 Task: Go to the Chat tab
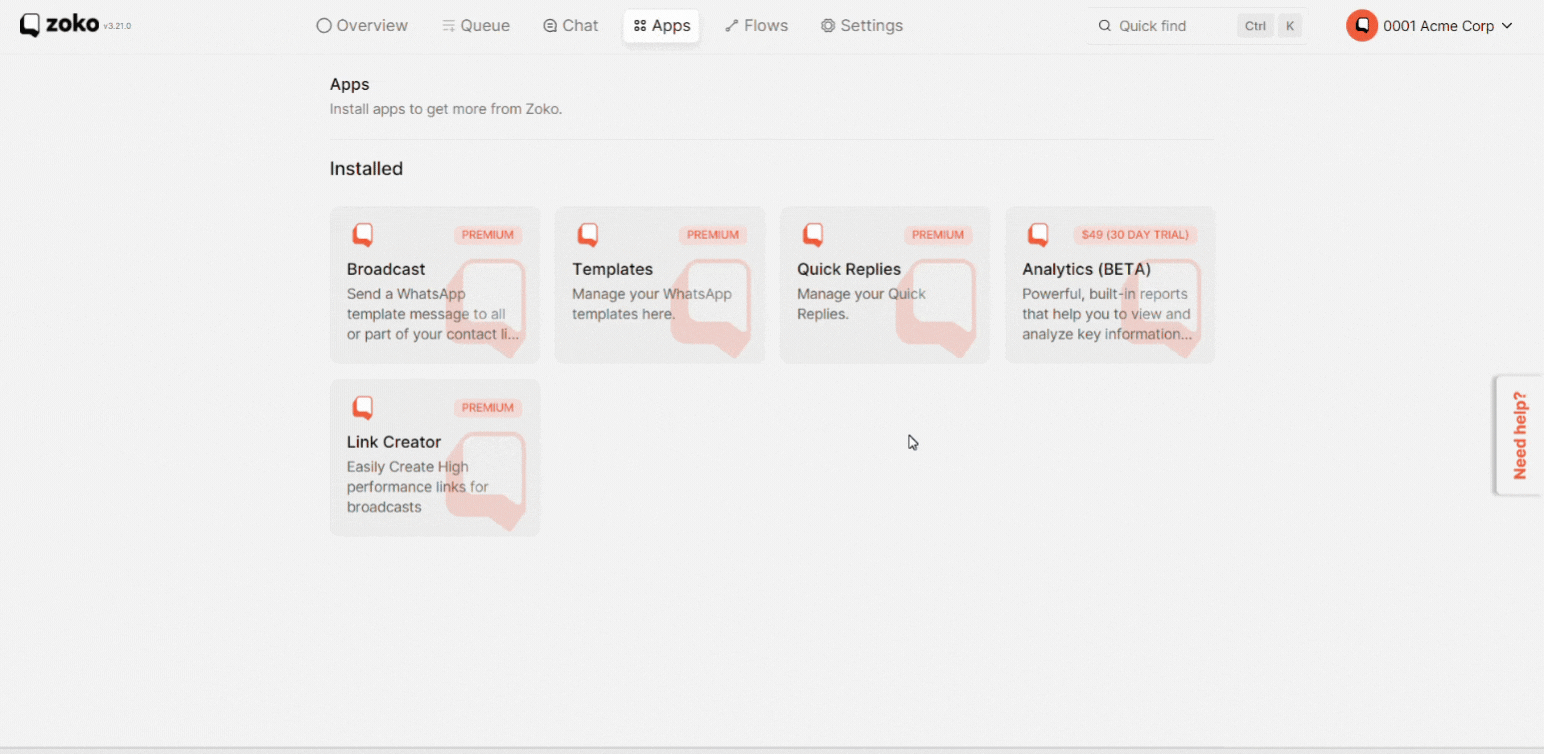click(x=570, y=26)
